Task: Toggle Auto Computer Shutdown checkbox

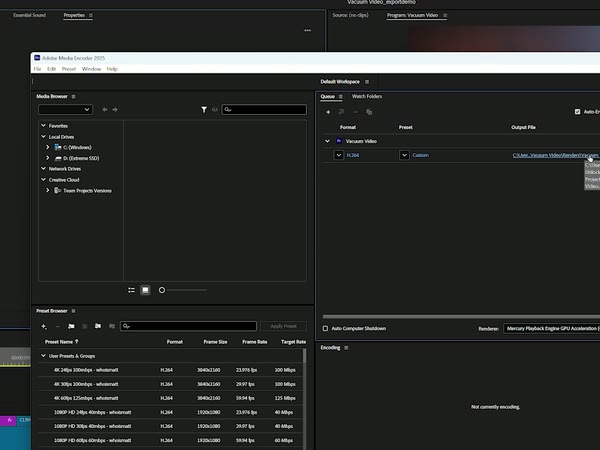Action: coord(325,328)
